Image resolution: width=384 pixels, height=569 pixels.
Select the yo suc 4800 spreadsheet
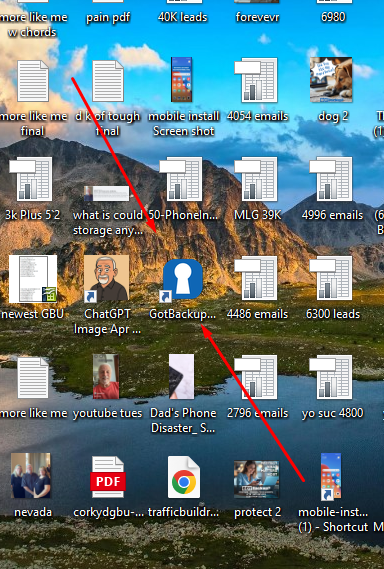click(332, 377)
